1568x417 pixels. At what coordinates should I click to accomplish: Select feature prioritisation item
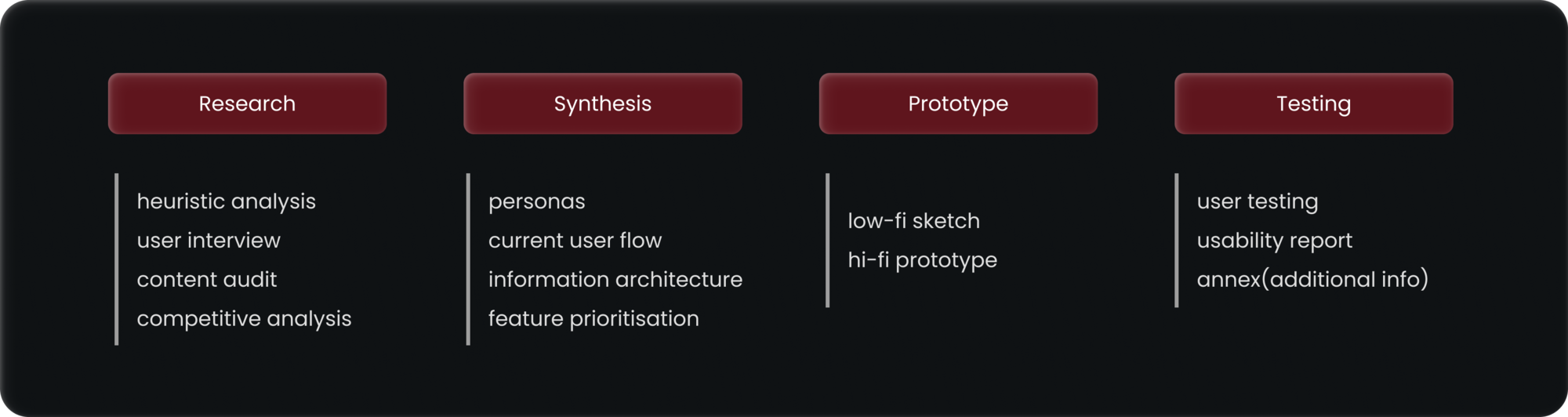[593, 319]
